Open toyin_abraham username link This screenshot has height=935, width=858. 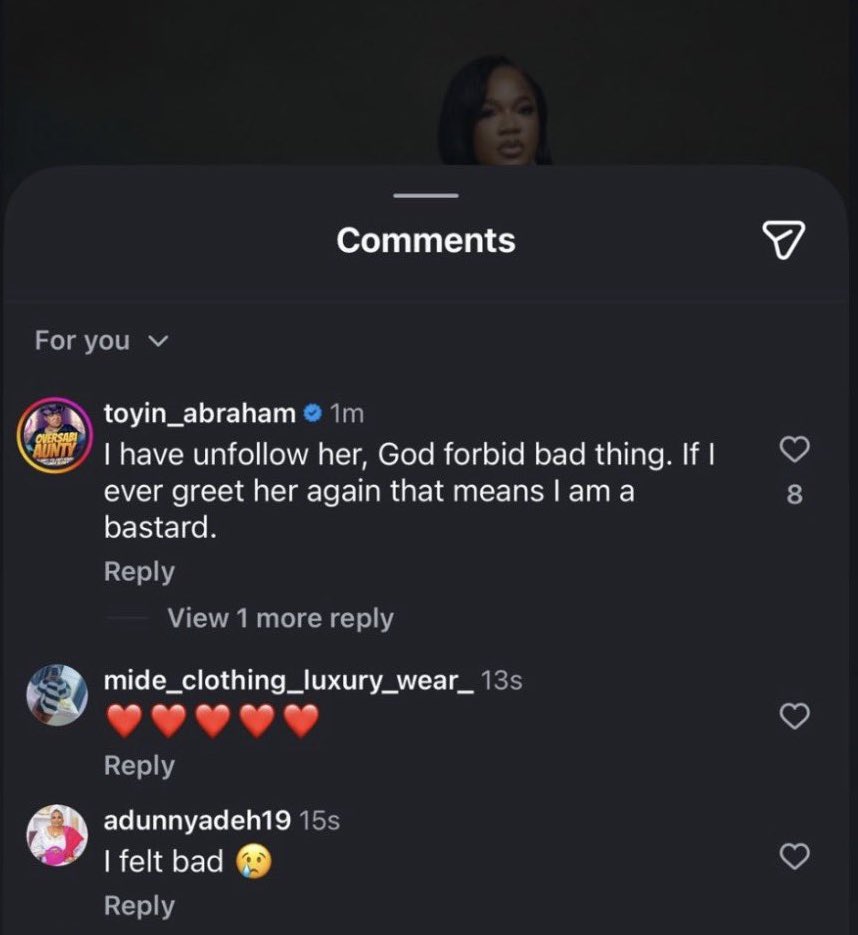pos(200,413)
